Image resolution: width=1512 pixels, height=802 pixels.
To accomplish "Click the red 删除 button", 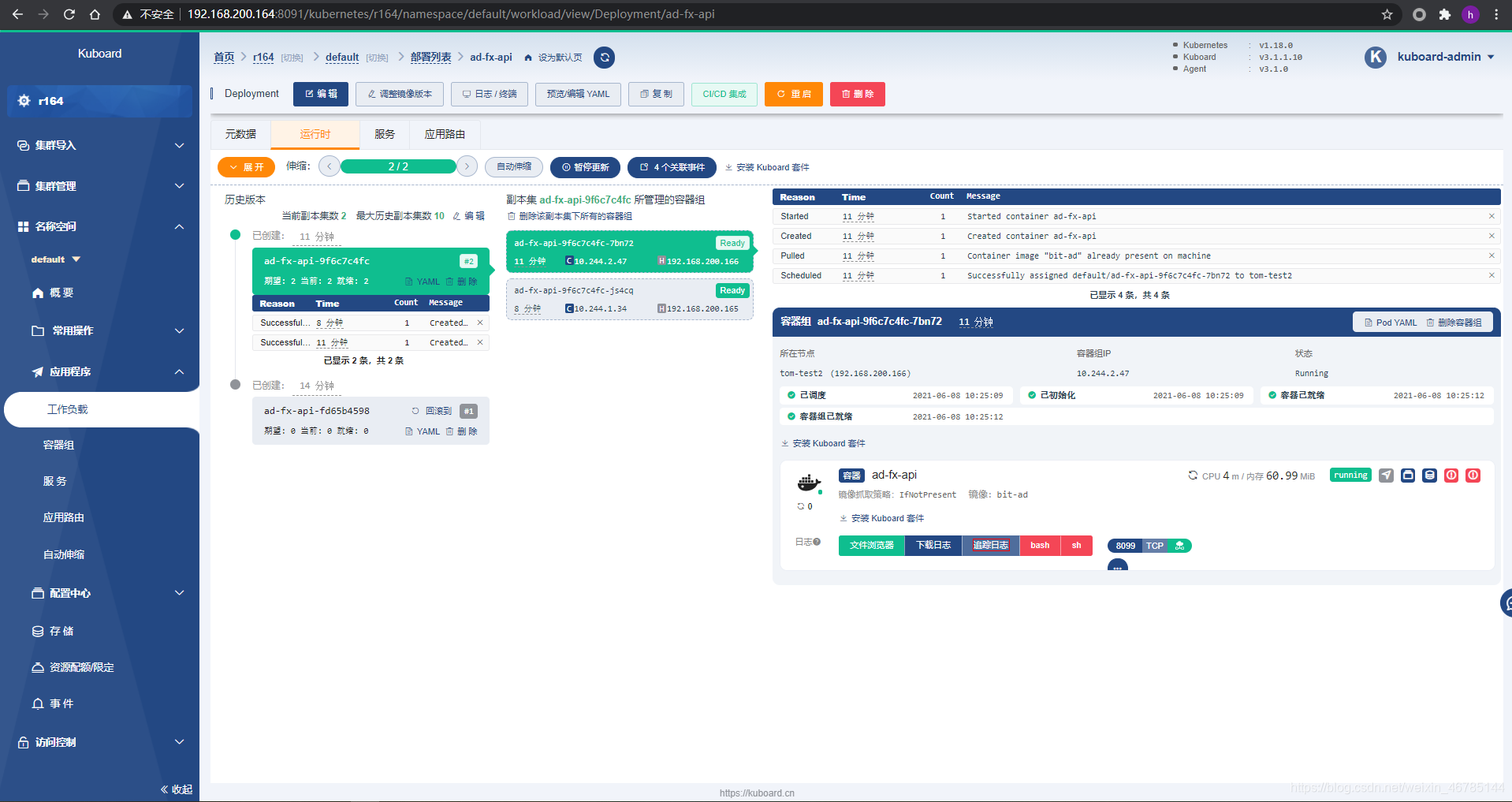I will pyautogui.click(x=858, y=94).
